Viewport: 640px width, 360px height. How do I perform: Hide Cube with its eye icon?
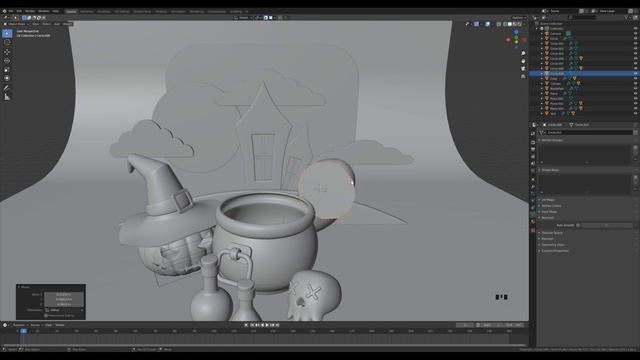(635, 78)
